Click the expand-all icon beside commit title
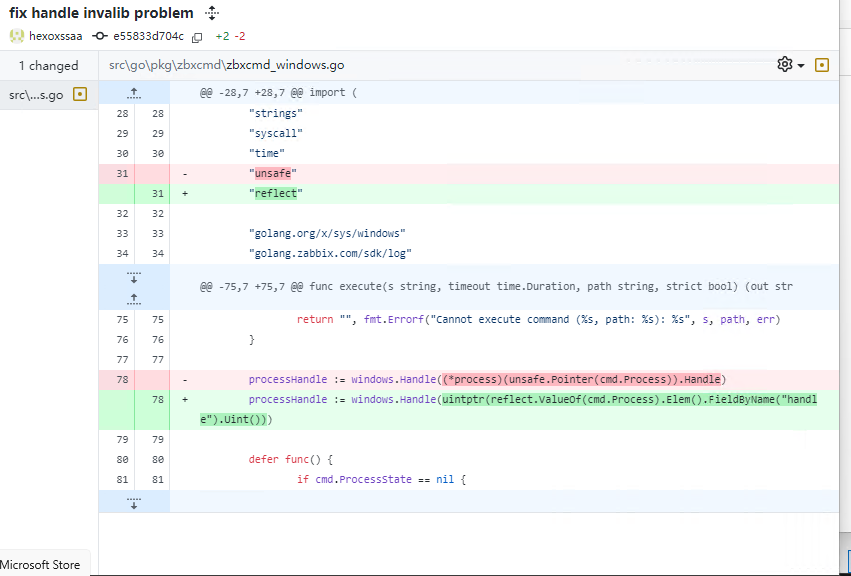This screenshot has width=851, height=576. point(211,13)
